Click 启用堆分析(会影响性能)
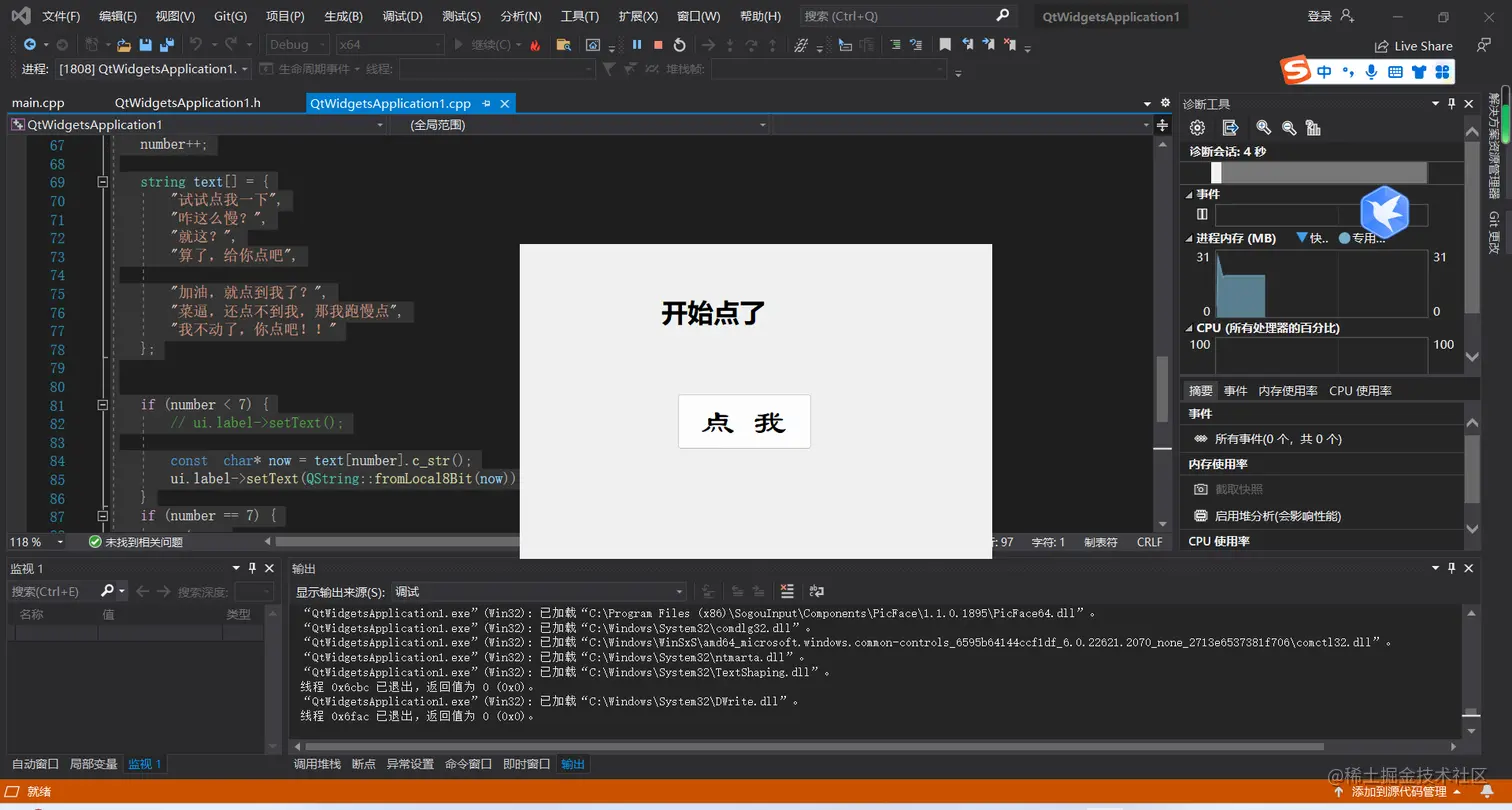1512x810 pixels. [x=1278, y=516]
